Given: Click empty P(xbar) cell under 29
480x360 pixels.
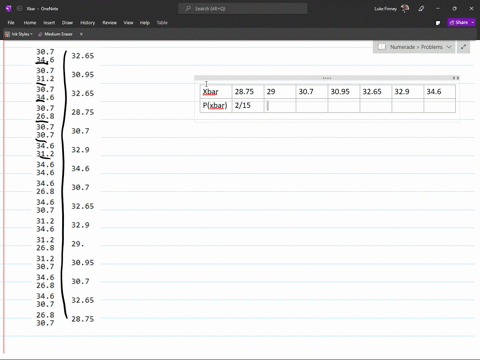Looking at the screenshot, I should click(280, 106).
